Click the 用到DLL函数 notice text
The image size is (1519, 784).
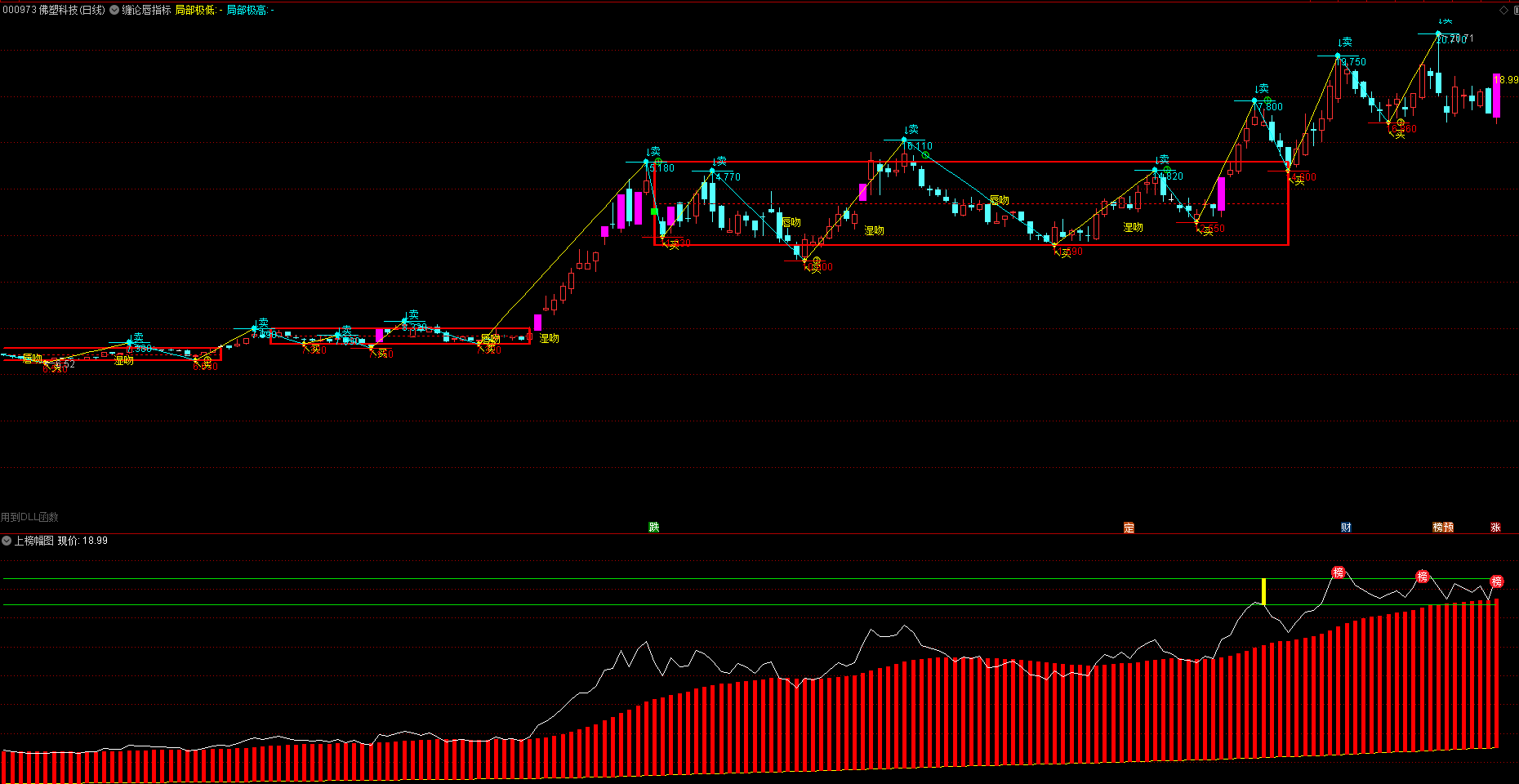tap(29, 517)
